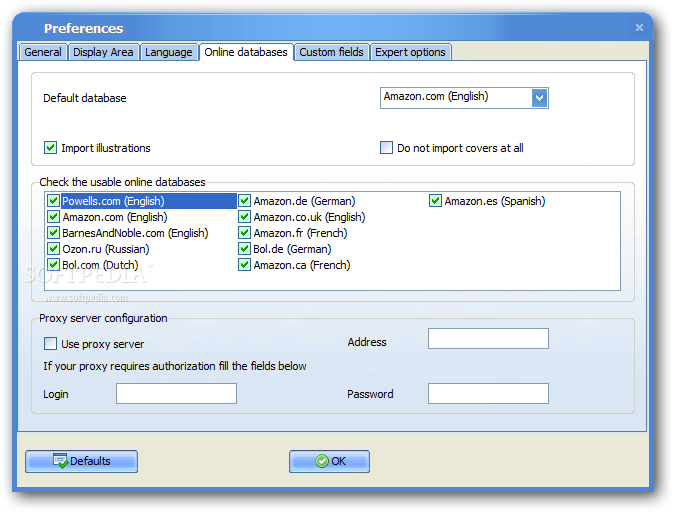The image size is (674, 512).
Task: Click the proxy Address input field
Action: click(488, 338)
